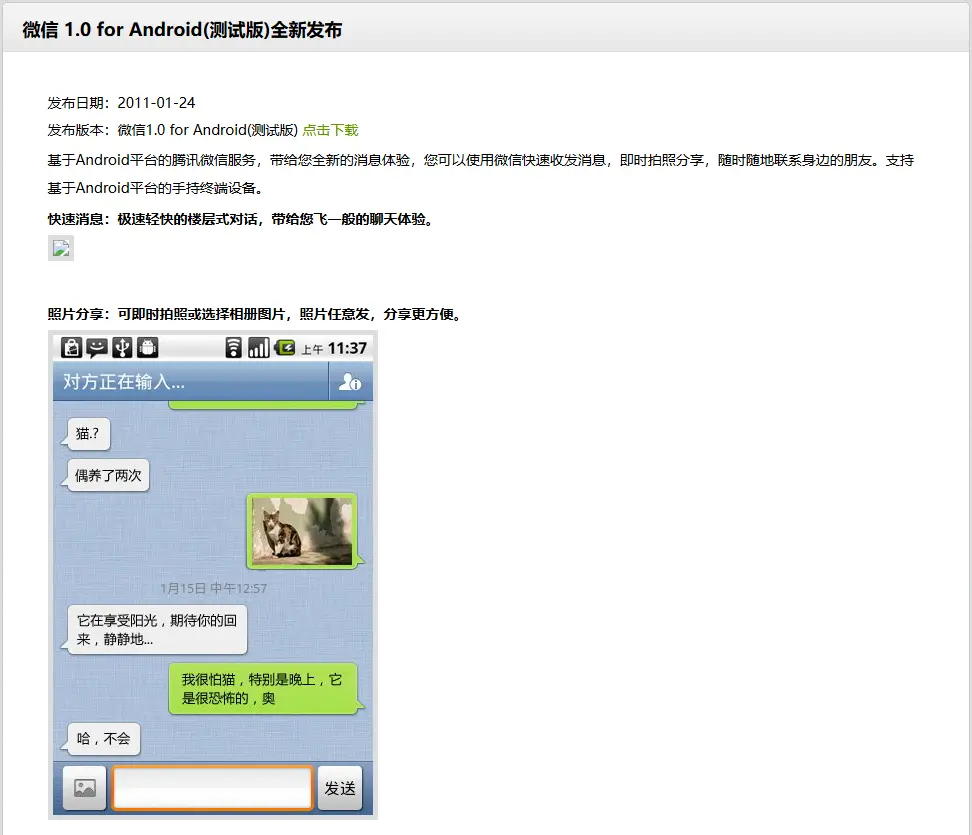Click the broken image placeholder under 快速消息
Image resolution: width=972 pixels, height=835 pixels.
60,247
